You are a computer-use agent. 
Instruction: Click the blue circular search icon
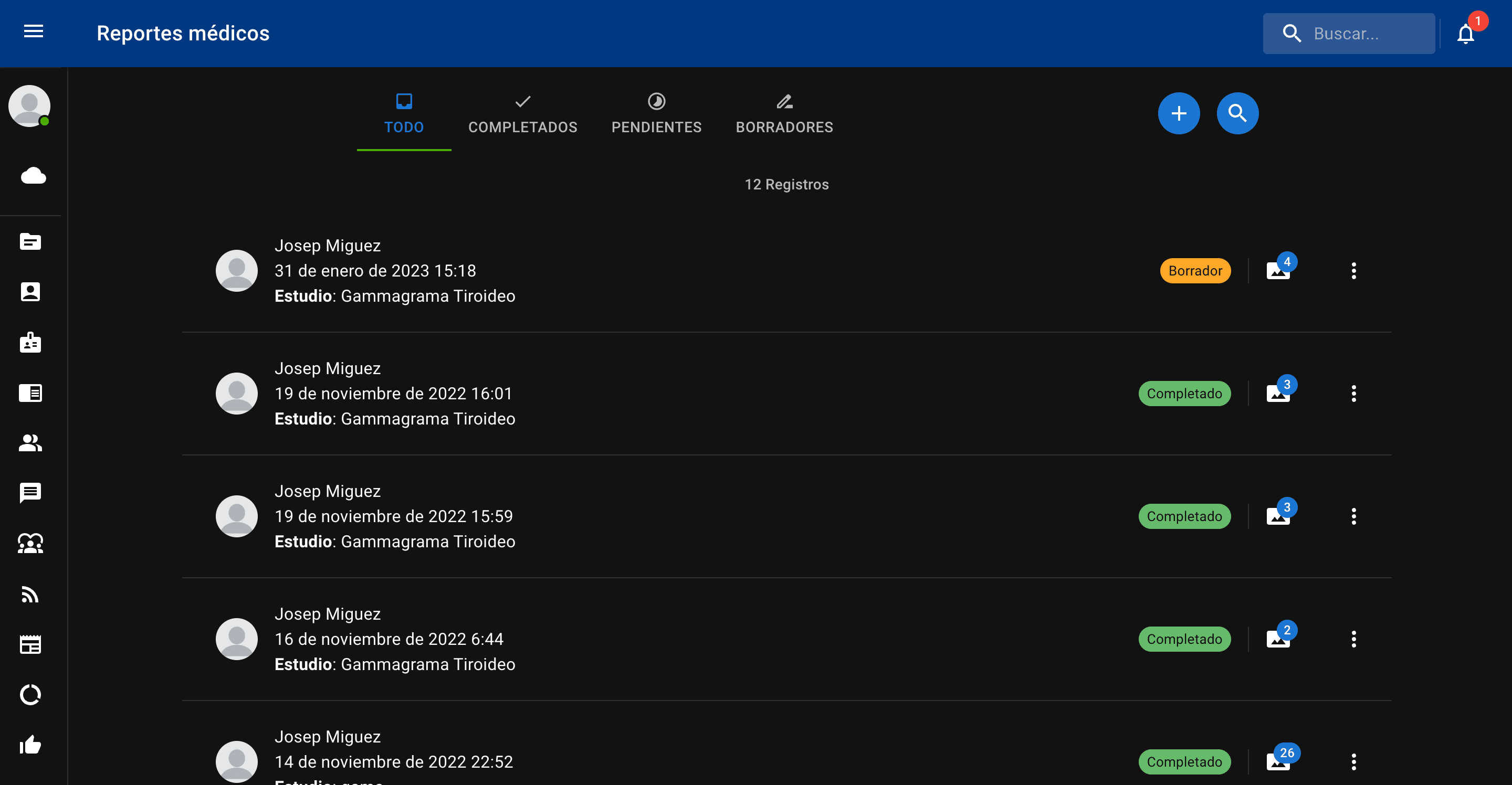coord(1238,113)
